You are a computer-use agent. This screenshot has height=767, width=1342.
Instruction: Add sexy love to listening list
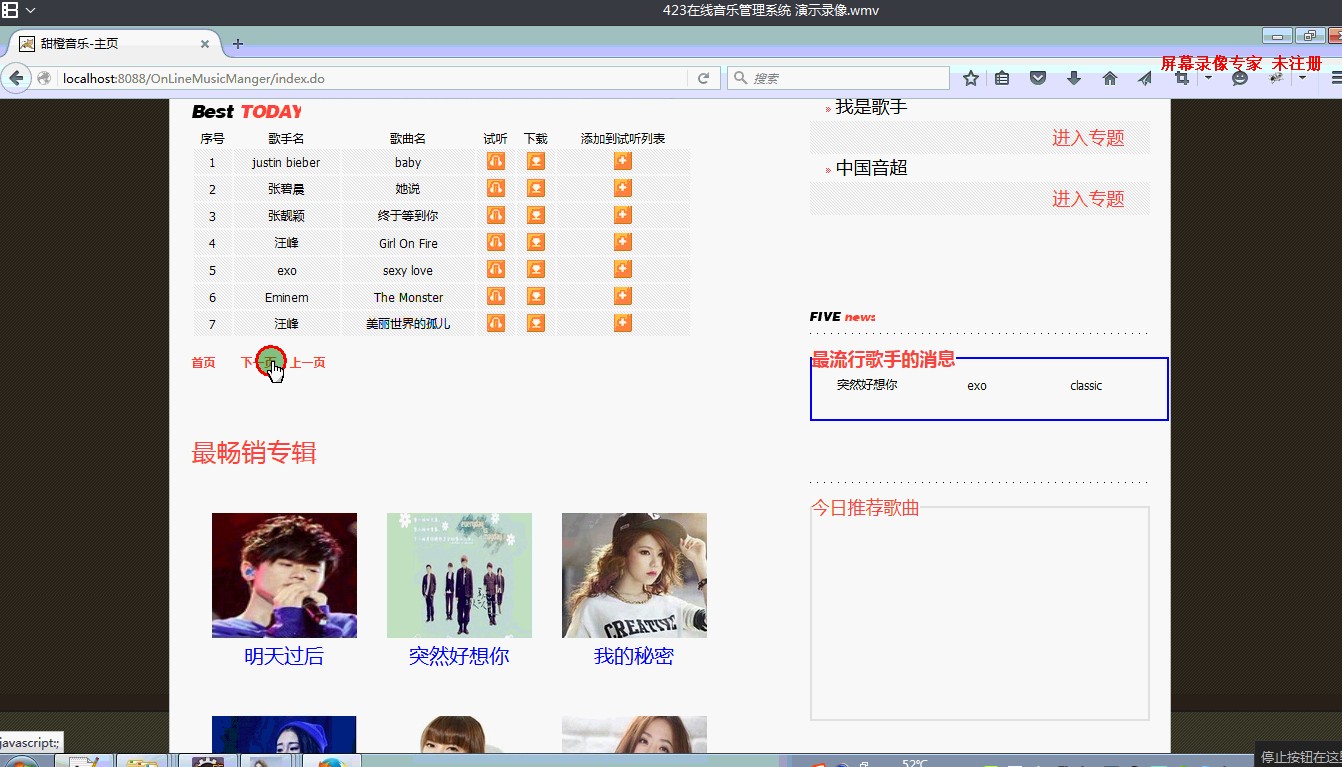[x=622, y=269]
